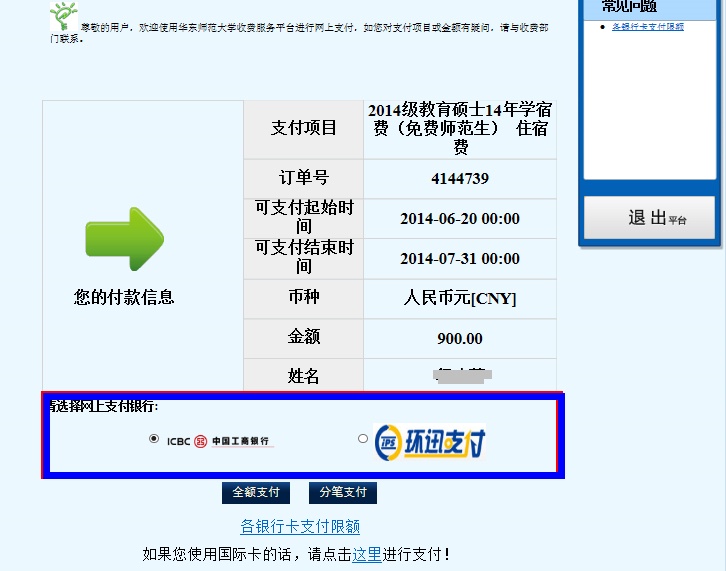The image size is (726, 571).
Task: Click the amount value 900.00
Action: (460, 338)
